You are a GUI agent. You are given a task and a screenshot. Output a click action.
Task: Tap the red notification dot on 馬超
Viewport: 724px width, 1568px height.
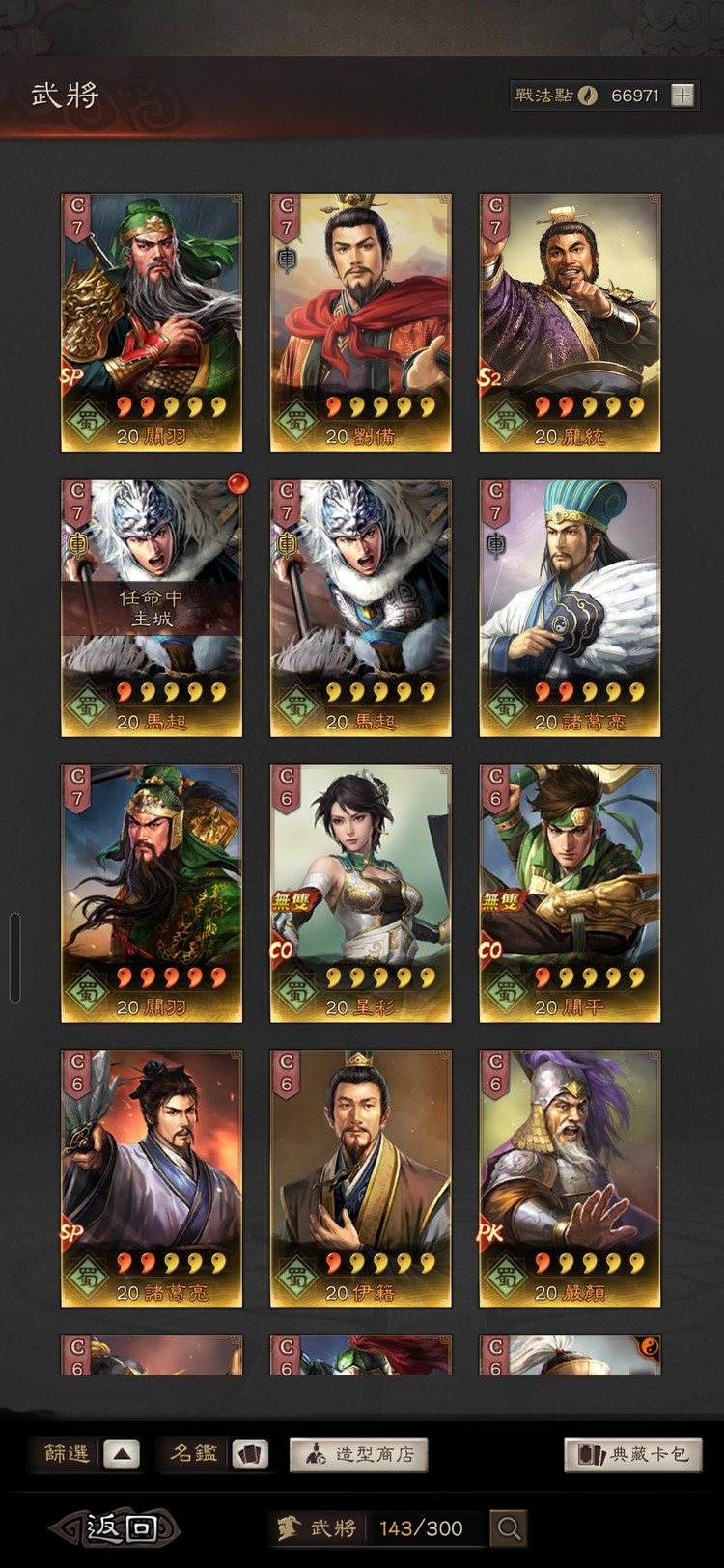click(x=237, y=482)
